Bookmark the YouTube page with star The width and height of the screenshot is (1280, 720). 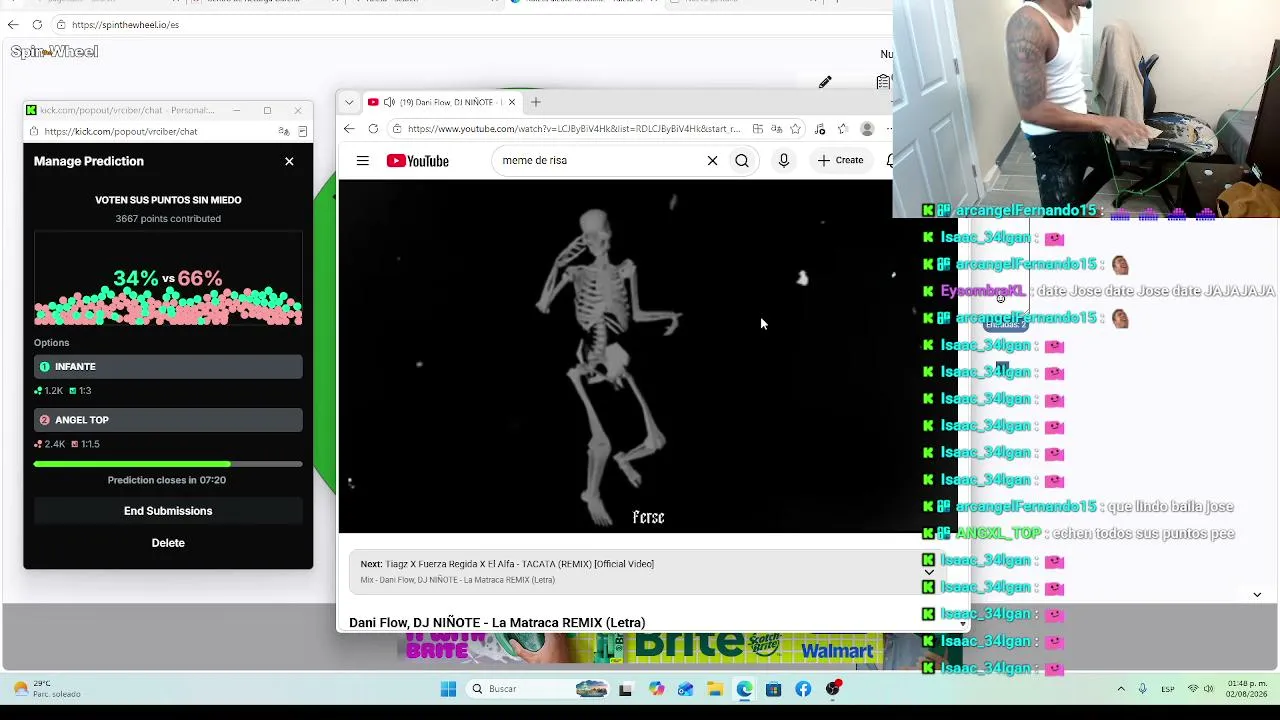coord(795,129)
